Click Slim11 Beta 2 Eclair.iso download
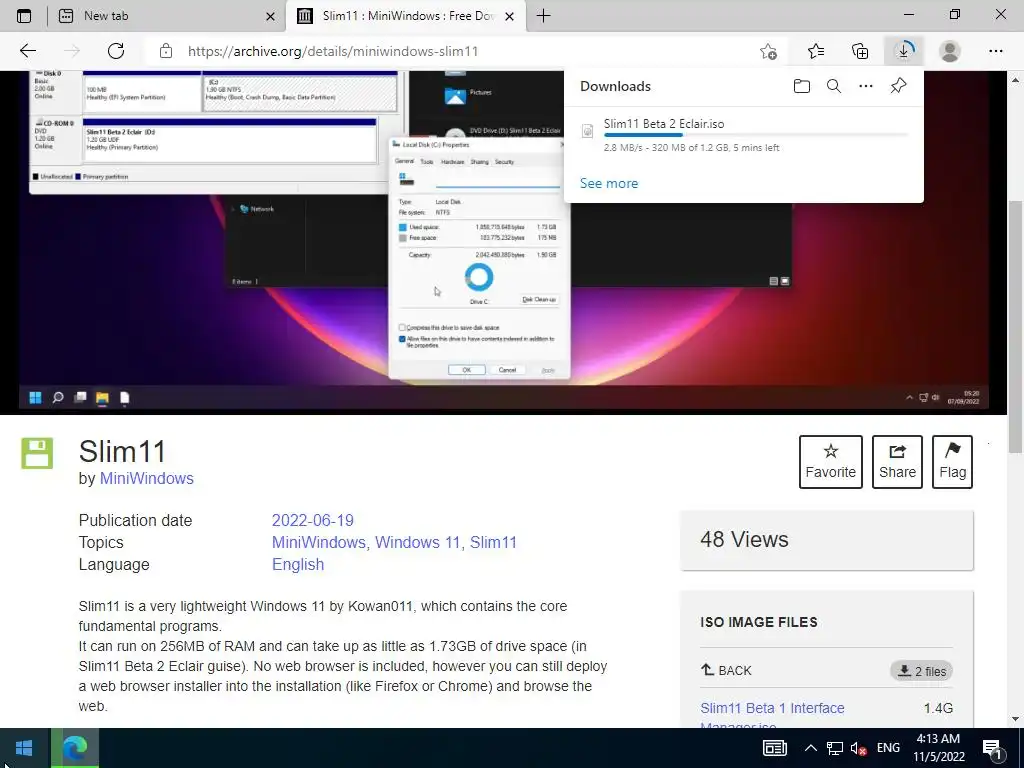Screen dimensions: 1024x768 (x=664, y=123)
